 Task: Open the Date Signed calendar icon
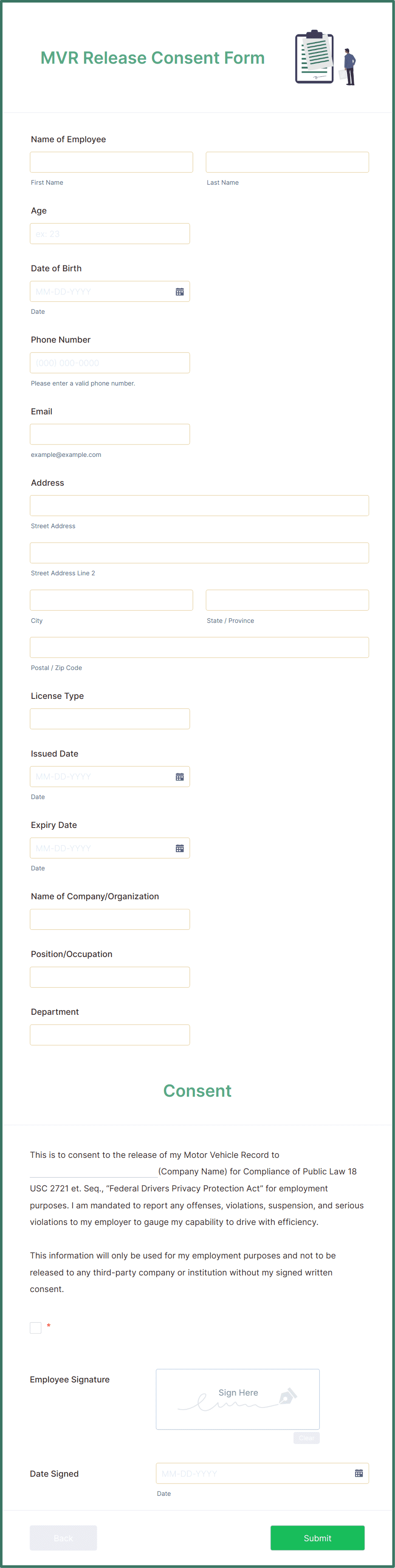coord(358,1473)
